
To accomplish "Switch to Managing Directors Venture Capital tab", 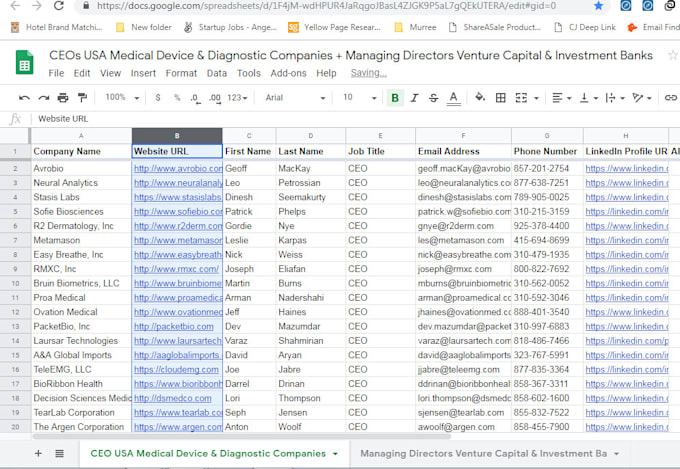I will coord(489,454).
